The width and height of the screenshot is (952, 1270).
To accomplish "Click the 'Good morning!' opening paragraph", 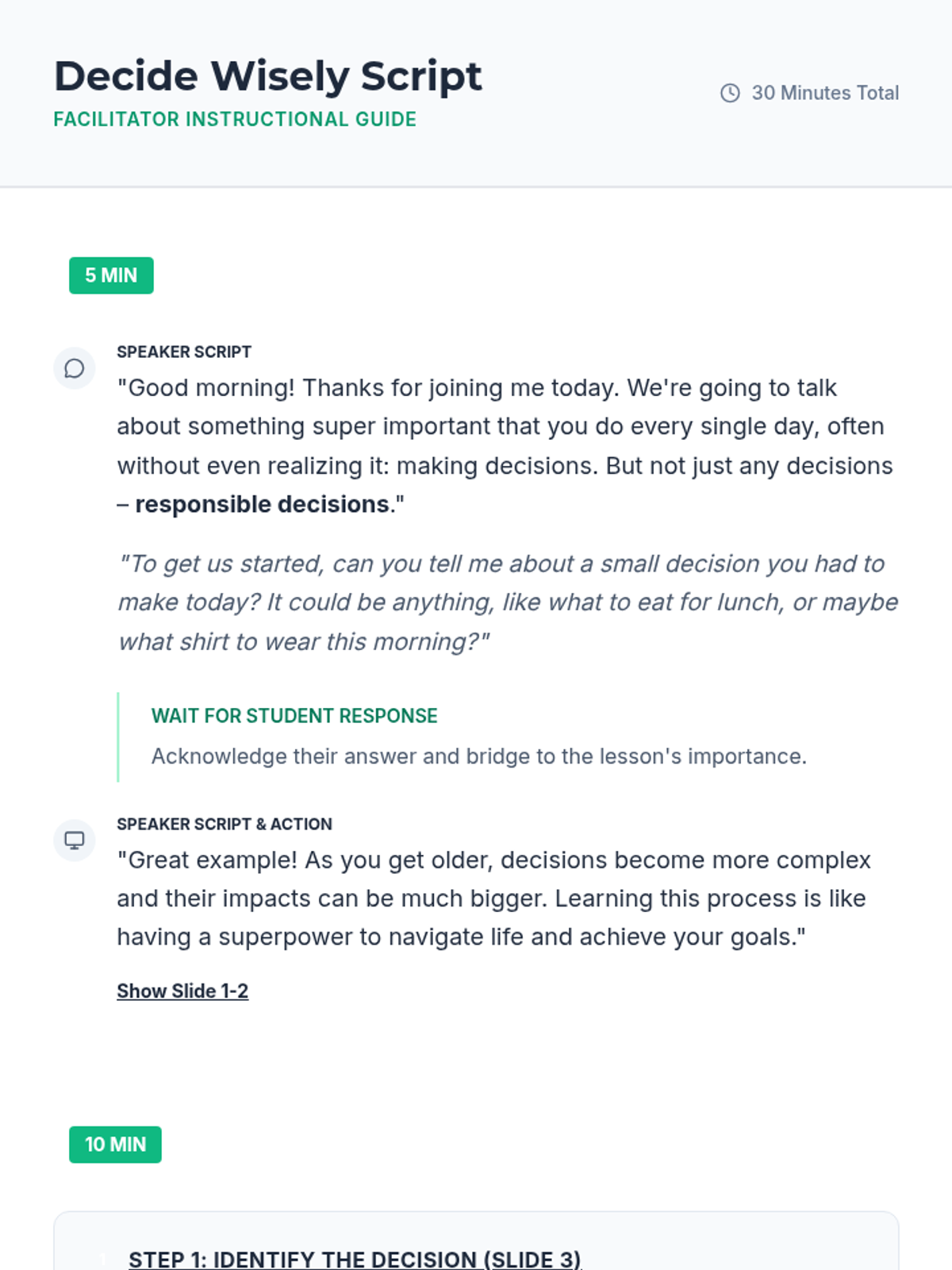I will pos(505,446).
